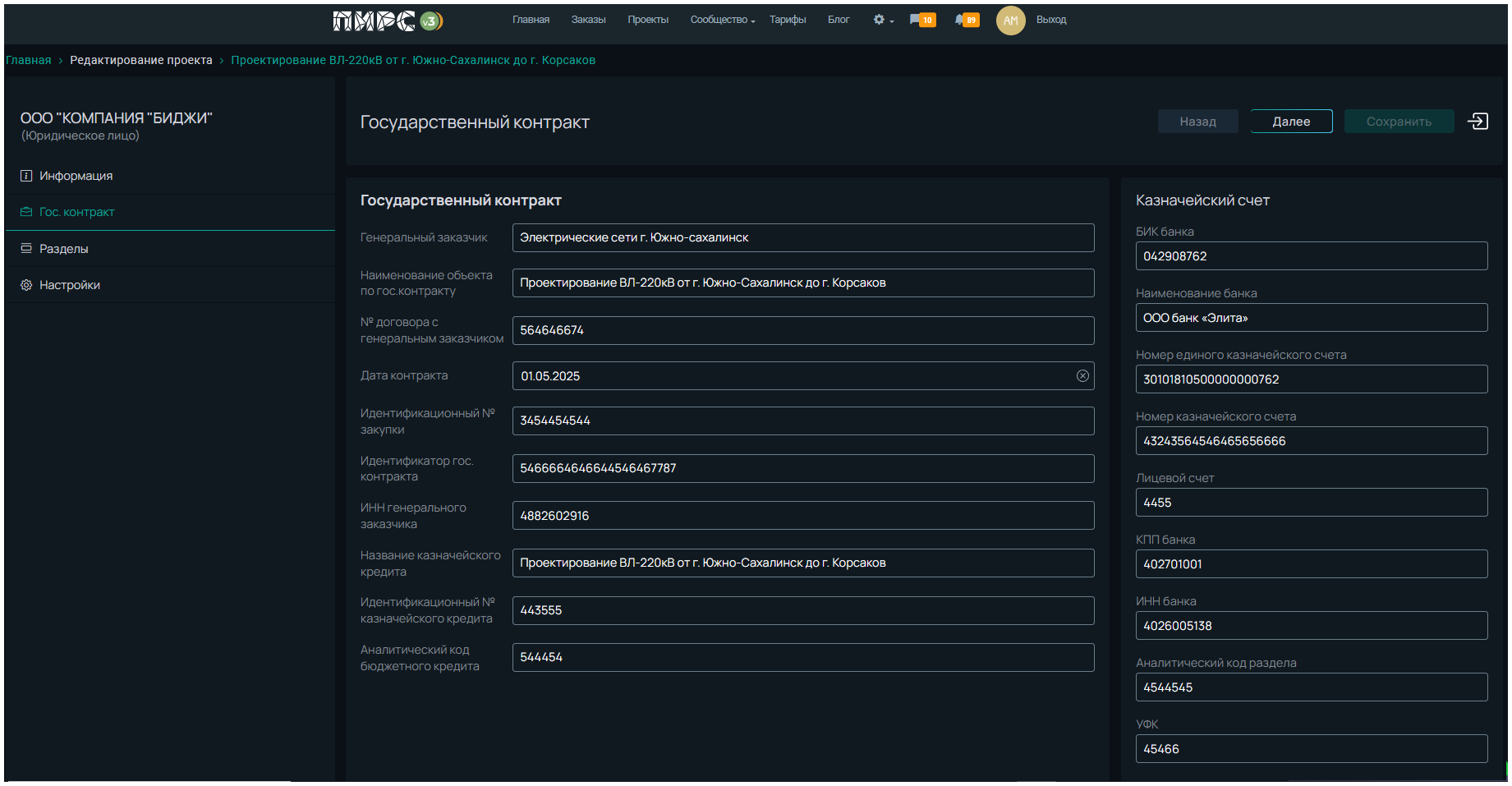
Task: Click the Номер казначейского счета field
Action: coord(1312,441)
